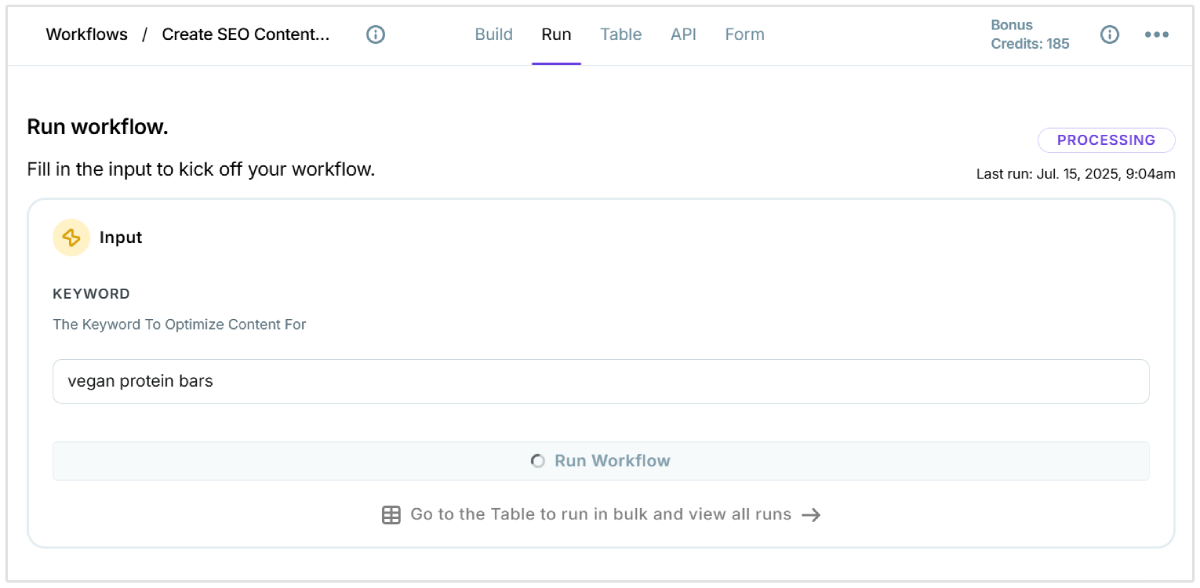Click the loading spinner in Run Workflow
Image resolution: width=1200 pixels, height=588 pixels.
pos(537,461)
